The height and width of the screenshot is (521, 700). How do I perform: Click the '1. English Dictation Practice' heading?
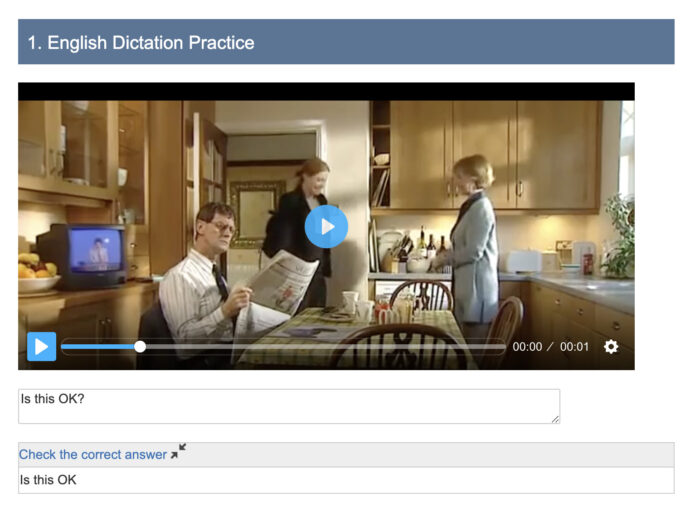[141, 43]
